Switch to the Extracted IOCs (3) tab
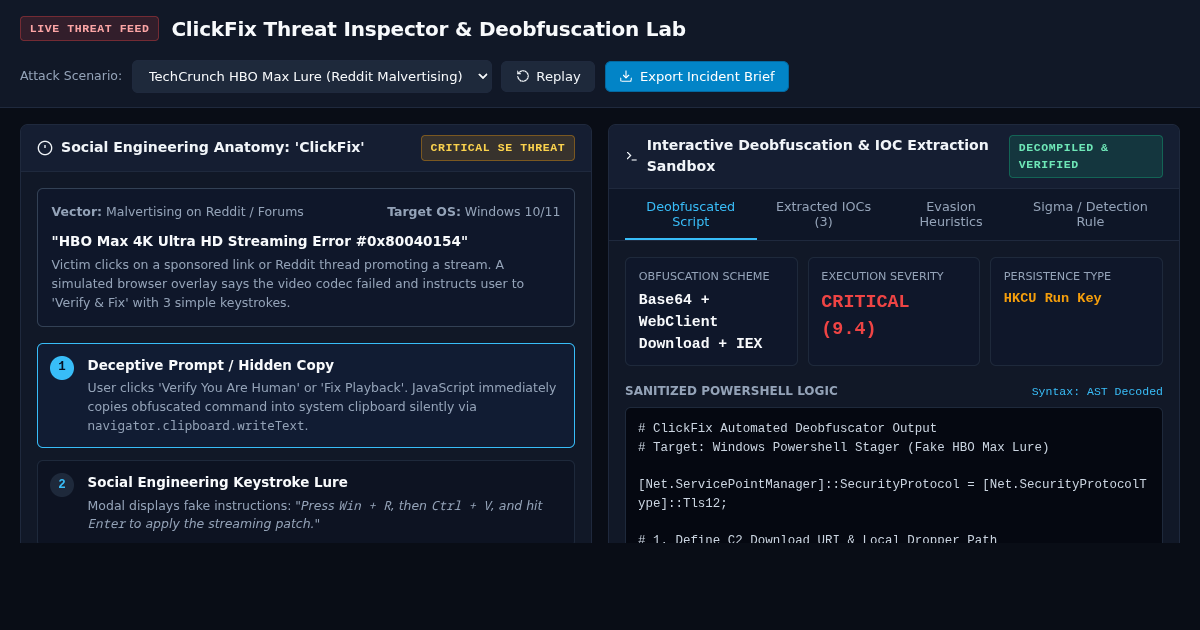This screenshot has height=630, width=1200. coord(823,214)
